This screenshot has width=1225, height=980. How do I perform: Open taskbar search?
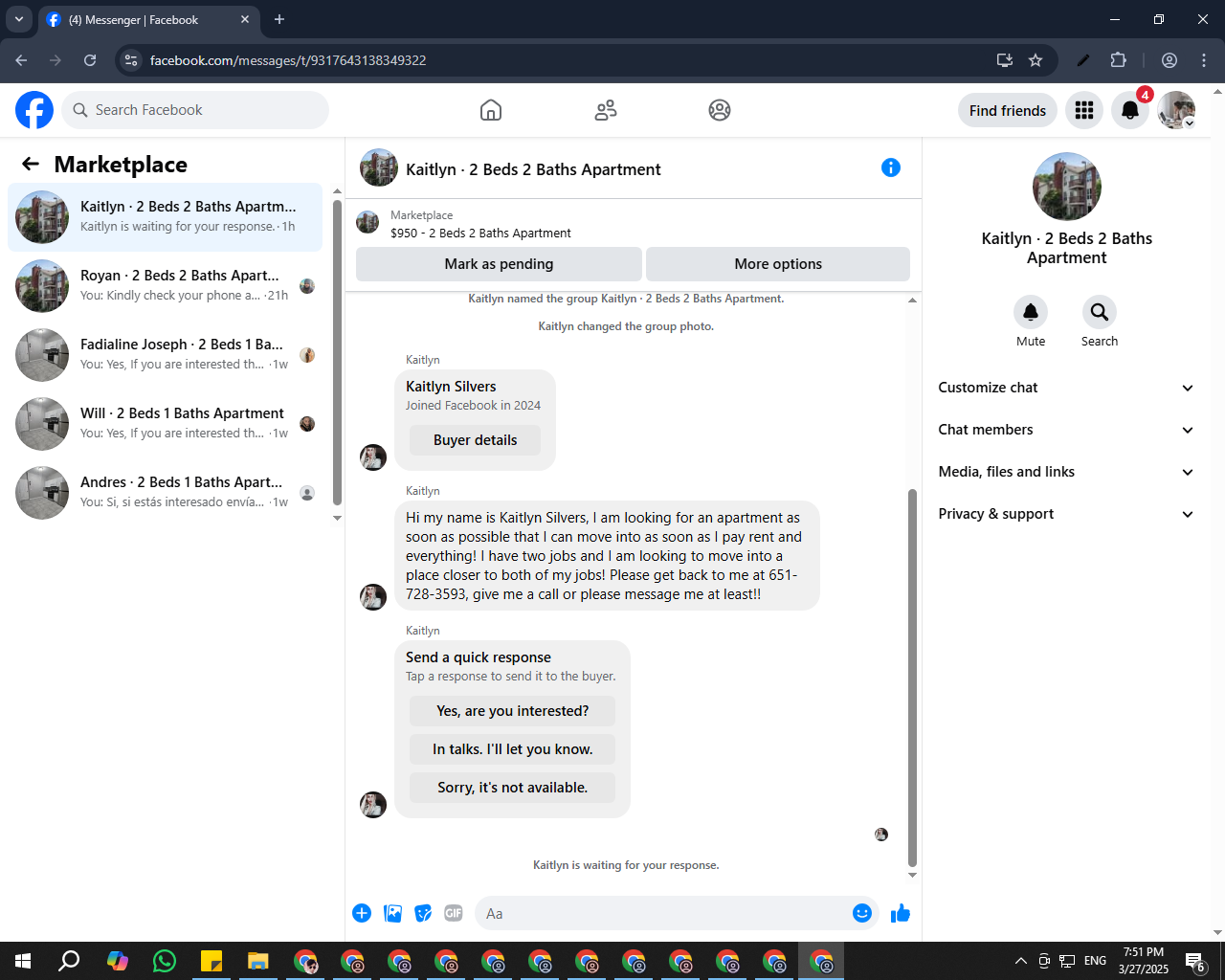pos(69,961)
